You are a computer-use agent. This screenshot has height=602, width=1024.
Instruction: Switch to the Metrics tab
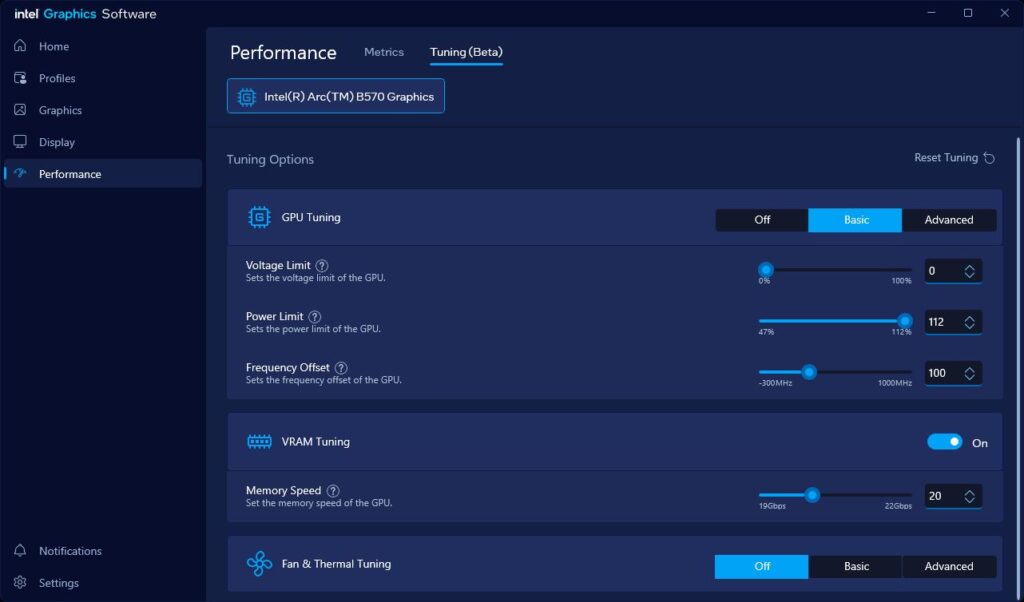pos(384,52)
